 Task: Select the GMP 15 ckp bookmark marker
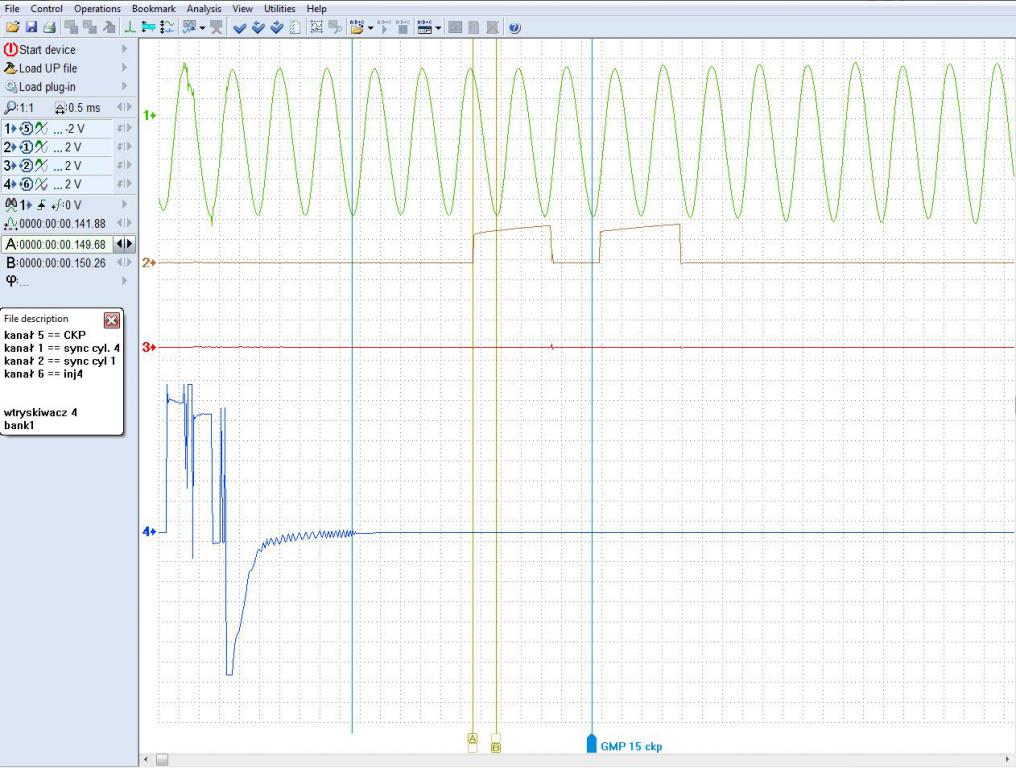coord(592,745)
